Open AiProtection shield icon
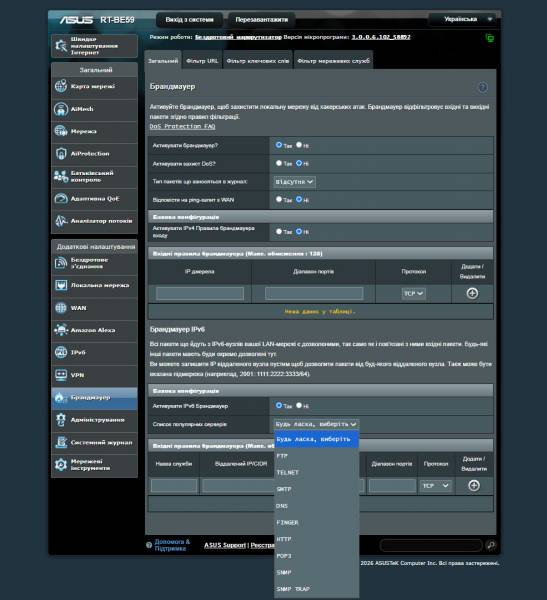 (x=61, y=153)
